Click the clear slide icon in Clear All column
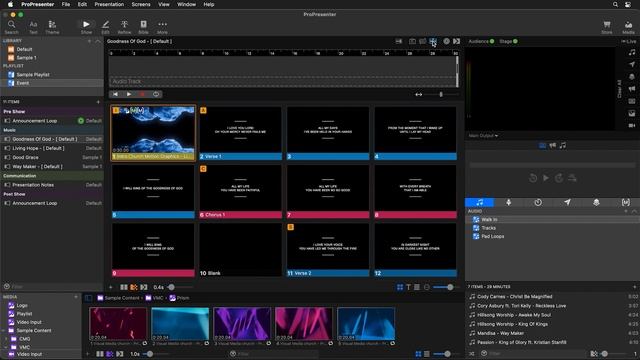The width and height of the screenshot is (640, 360). tap(632, 101)
